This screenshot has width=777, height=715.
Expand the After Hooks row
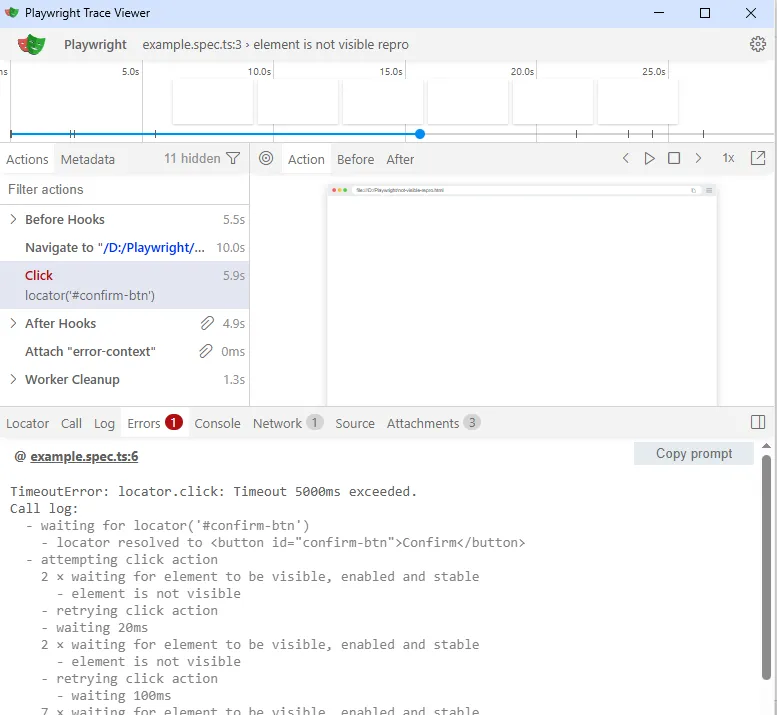(x=13, y=323)
